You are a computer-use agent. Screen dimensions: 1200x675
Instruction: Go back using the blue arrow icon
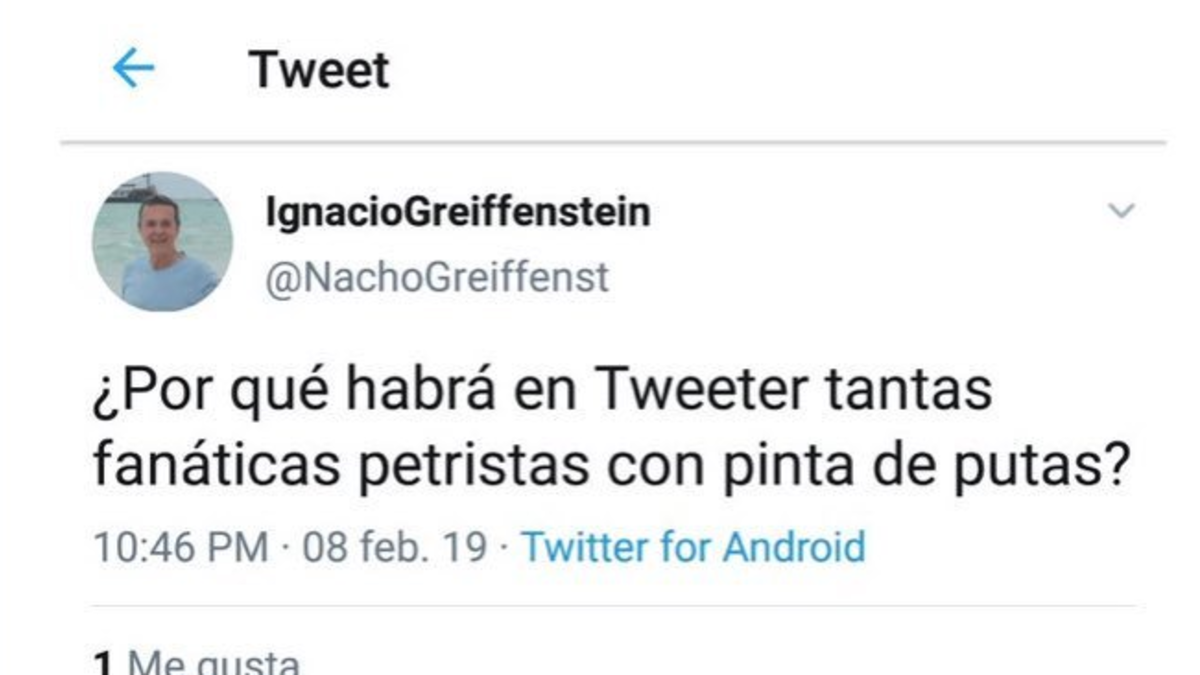tap(133, 70)
